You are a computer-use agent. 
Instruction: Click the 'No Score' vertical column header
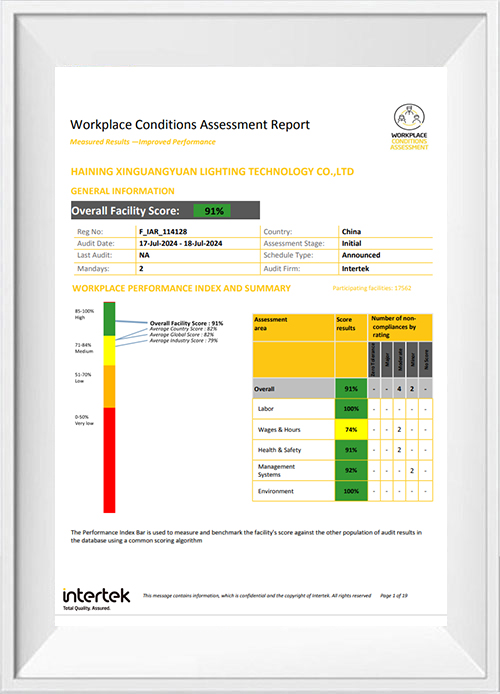pos(426,359)
